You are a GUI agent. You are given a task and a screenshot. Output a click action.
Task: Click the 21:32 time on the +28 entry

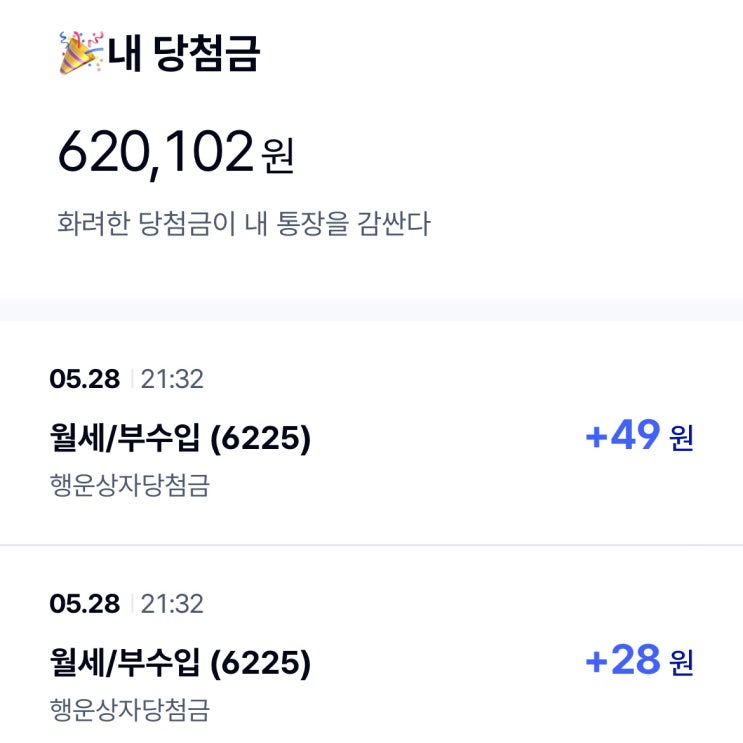click(x=172, y=604)
